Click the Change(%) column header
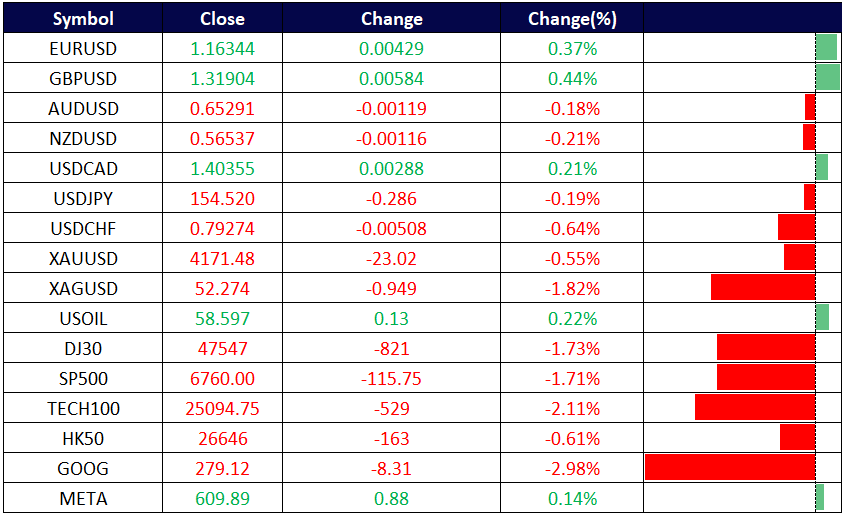 572,19
